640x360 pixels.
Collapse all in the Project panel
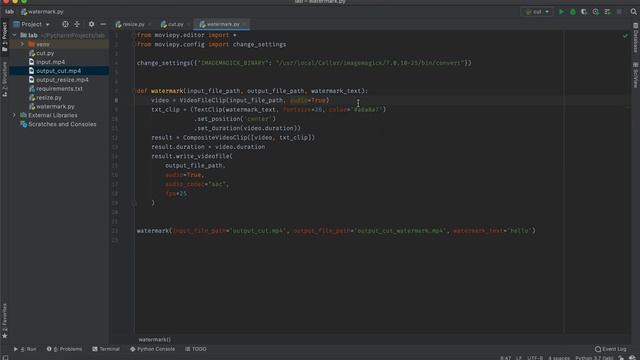coord(77,24)
